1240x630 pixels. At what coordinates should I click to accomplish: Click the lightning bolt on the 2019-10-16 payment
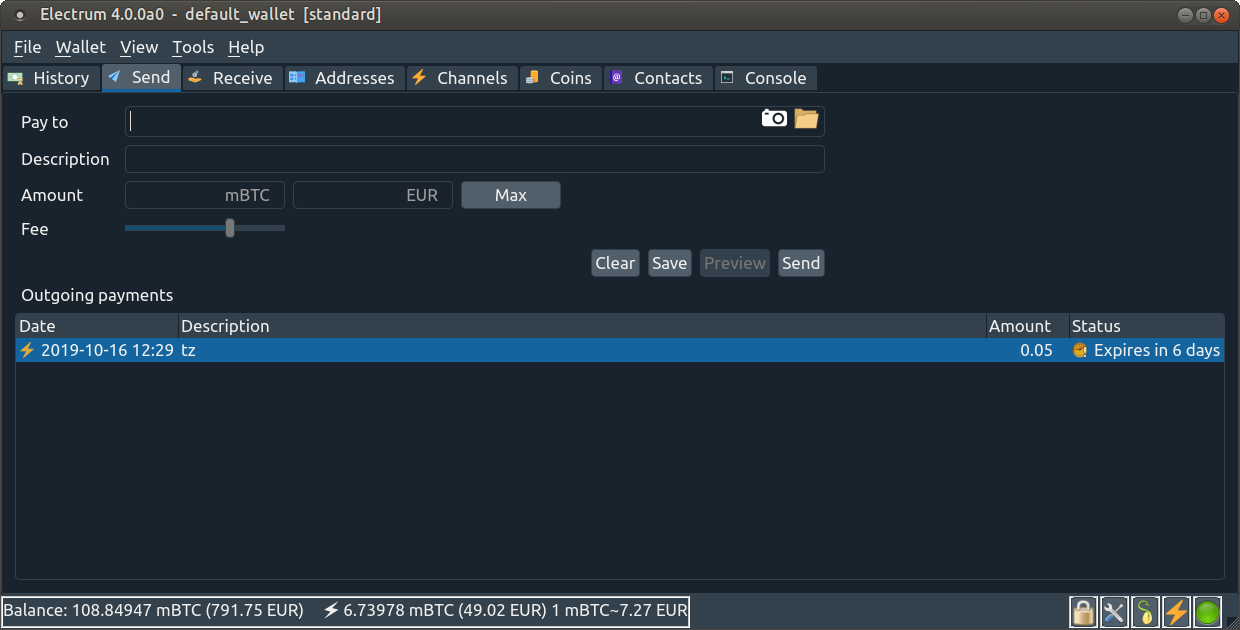(x=26, y=350)
